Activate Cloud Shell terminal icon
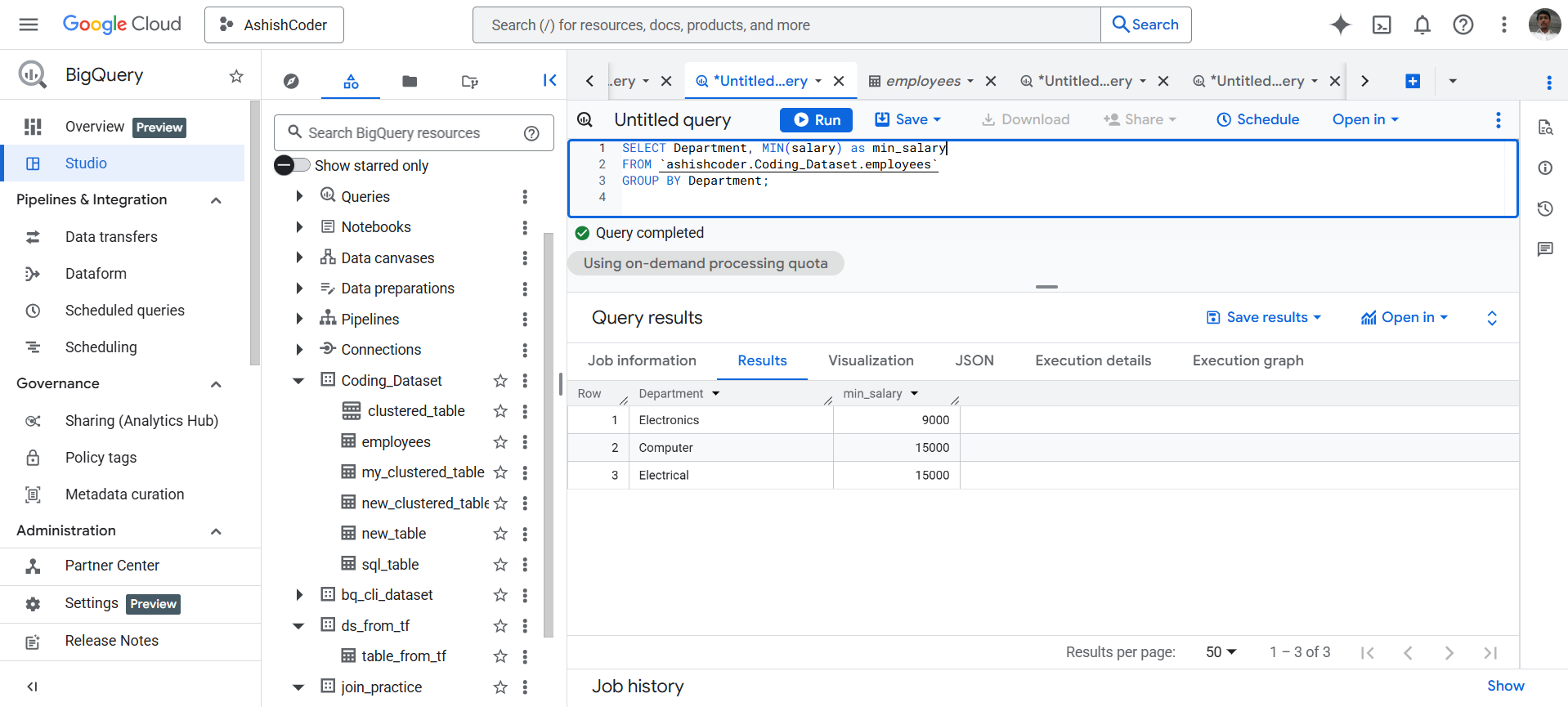Viewport: 1568px width, 707px height. pos(1382,25)
